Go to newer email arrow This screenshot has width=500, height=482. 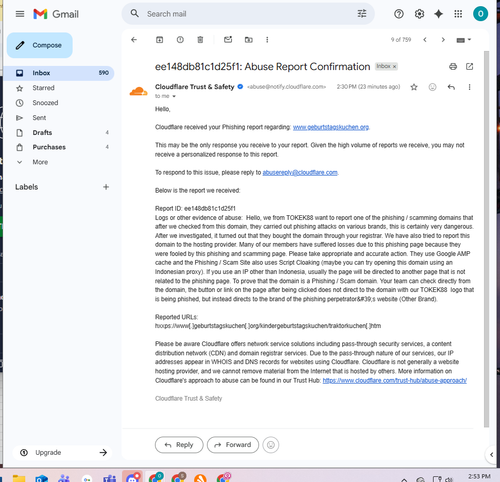pyautogui.click(x=425, y=40)
